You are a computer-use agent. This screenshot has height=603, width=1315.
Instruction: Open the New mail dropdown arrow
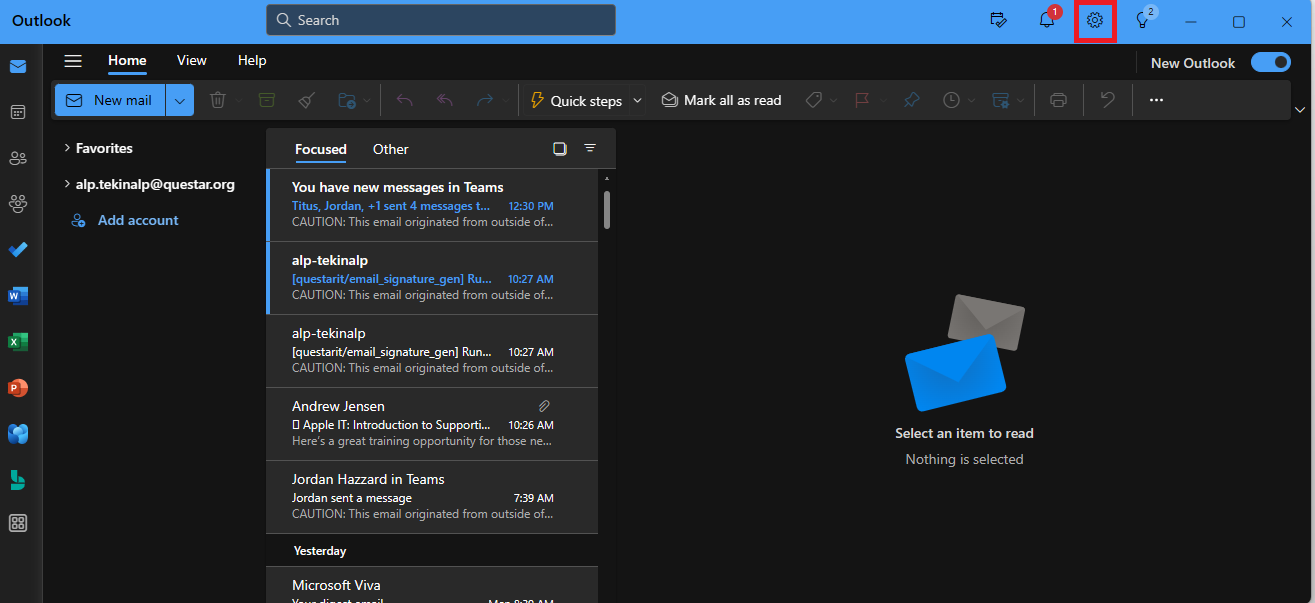181,100
